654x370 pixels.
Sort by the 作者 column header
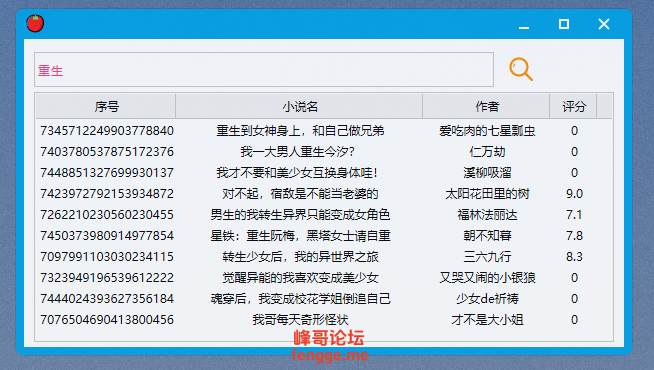[x=486, y=106]
